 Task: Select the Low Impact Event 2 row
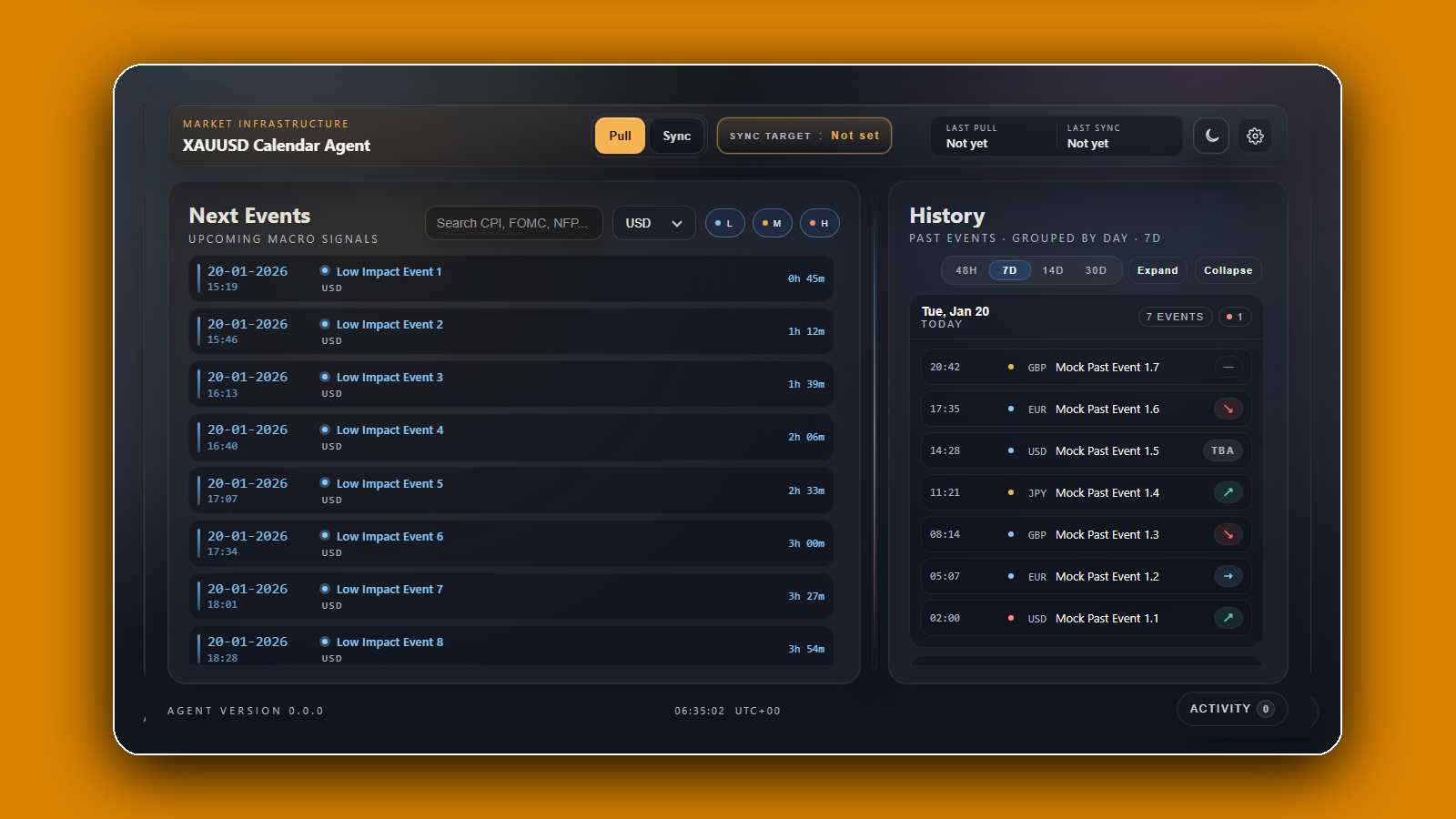tap(511, 331)
